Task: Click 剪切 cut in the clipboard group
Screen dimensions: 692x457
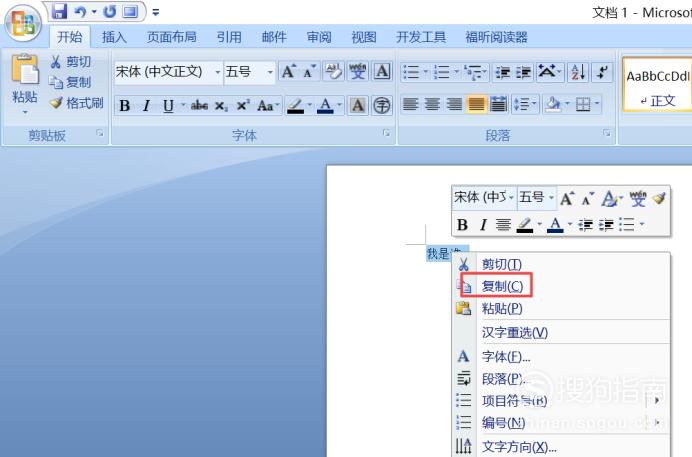Action: [x=71, y=62]
